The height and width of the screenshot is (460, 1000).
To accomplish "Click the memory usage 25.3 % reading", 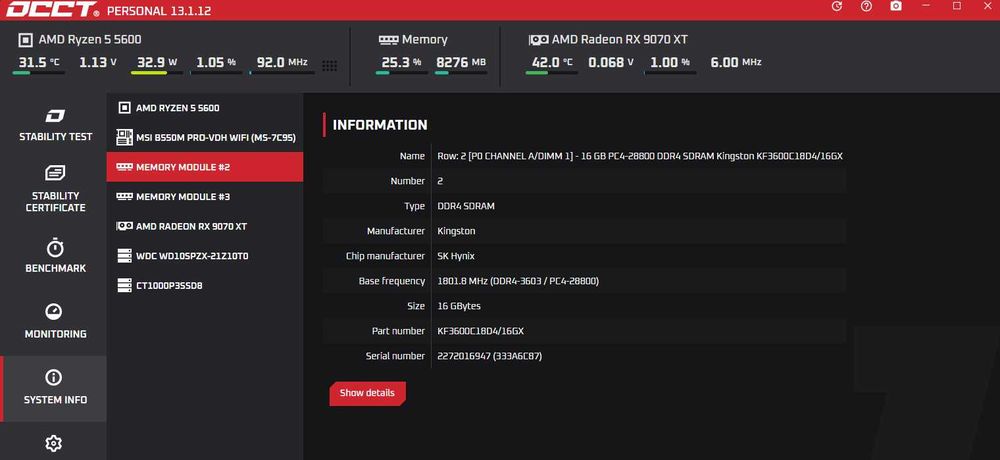I will [401, 63].
